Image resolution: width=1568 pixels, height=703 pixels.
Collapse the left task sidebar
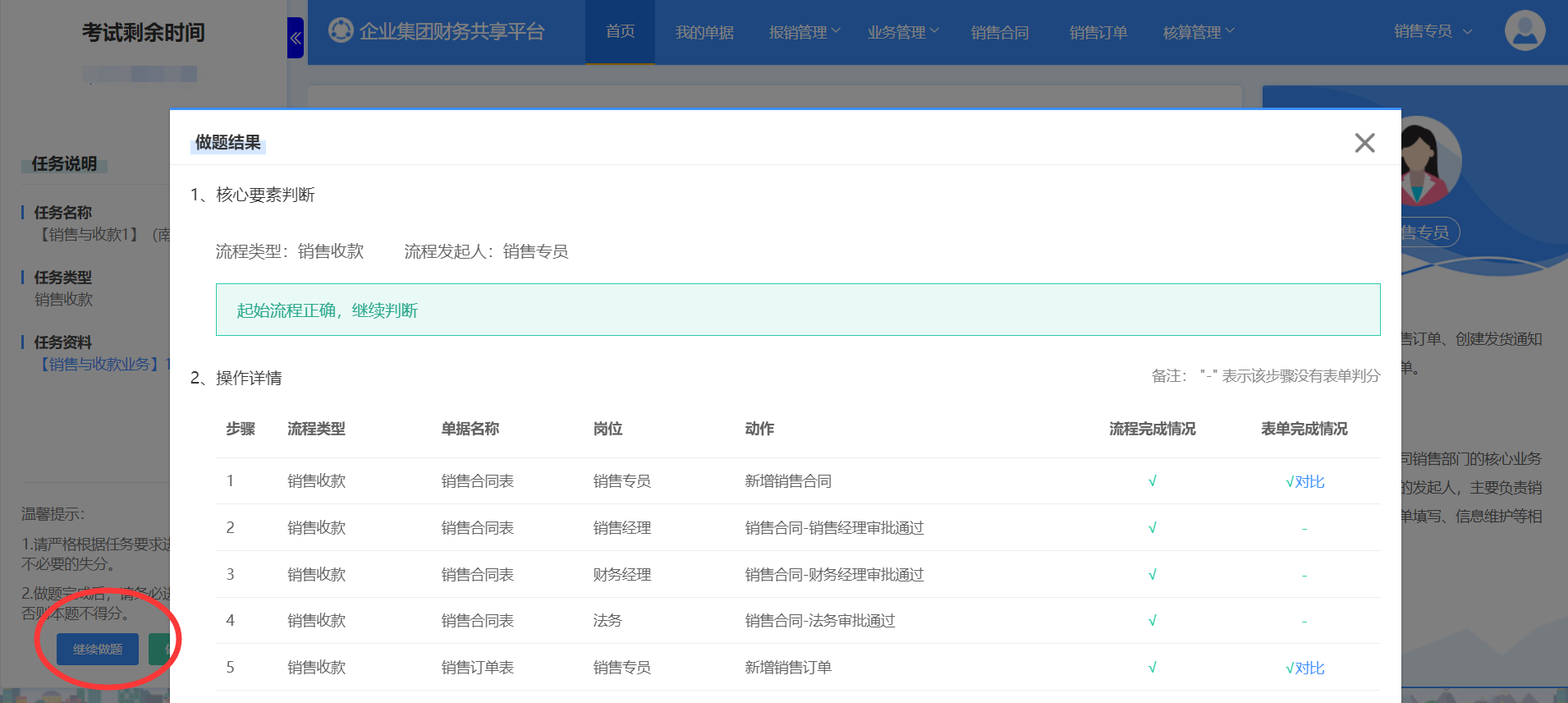pyautogui.click(x=296, y=38)
